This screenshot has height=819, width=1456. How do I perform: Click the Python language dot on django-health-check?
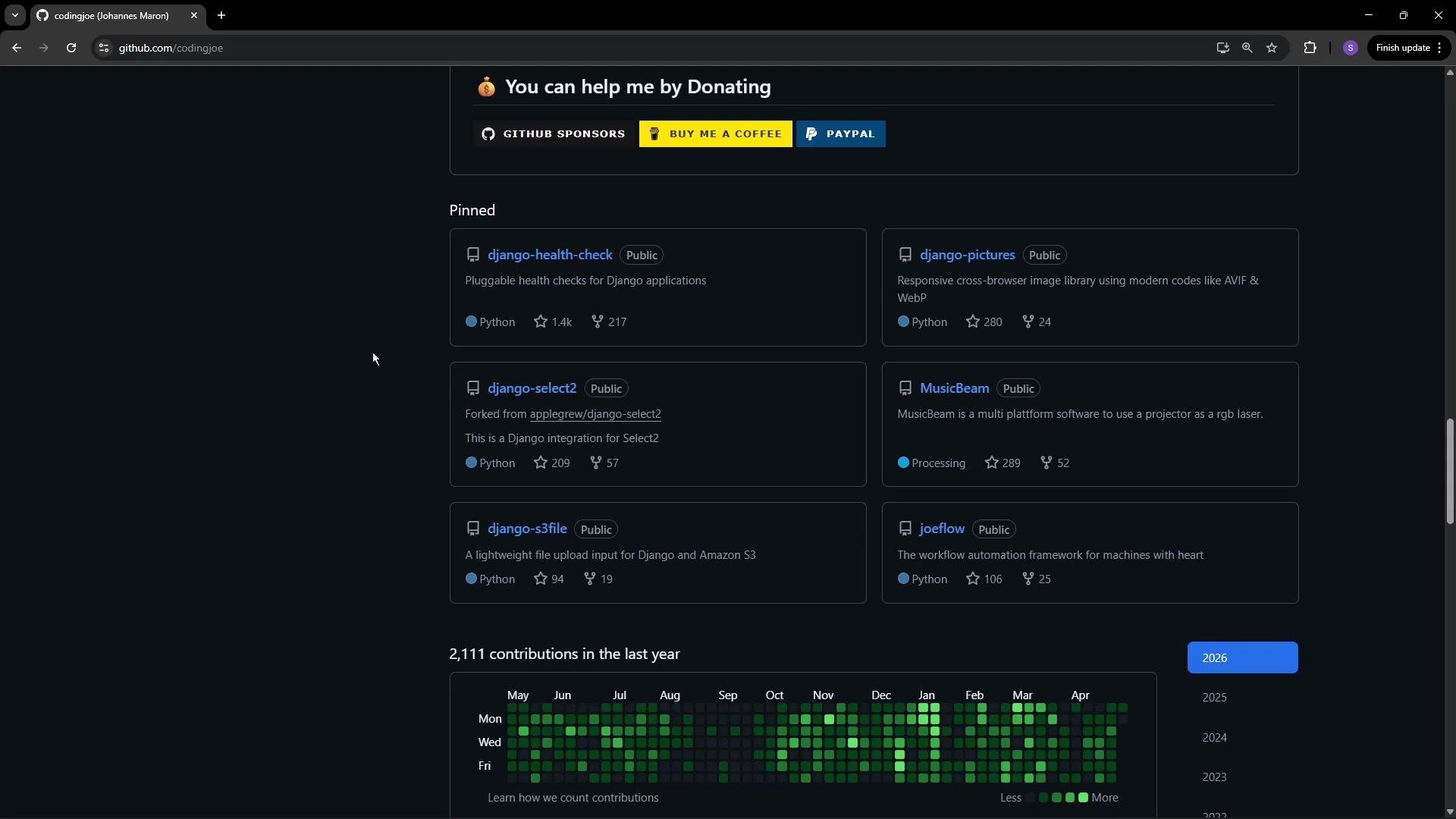(x=471, y=322)
